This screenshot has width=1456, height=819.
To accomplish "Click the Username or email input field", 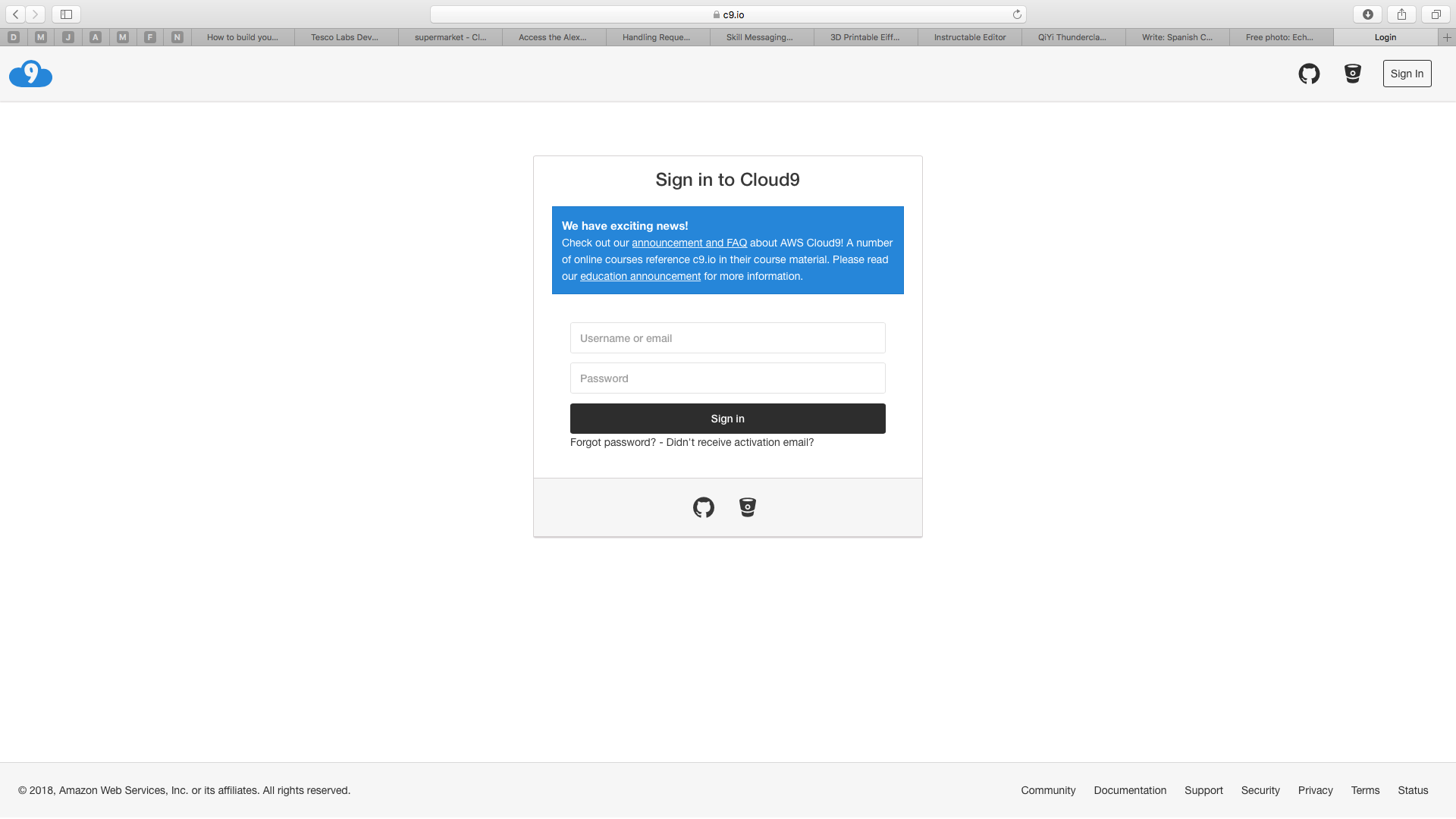I will pos(728,338).
